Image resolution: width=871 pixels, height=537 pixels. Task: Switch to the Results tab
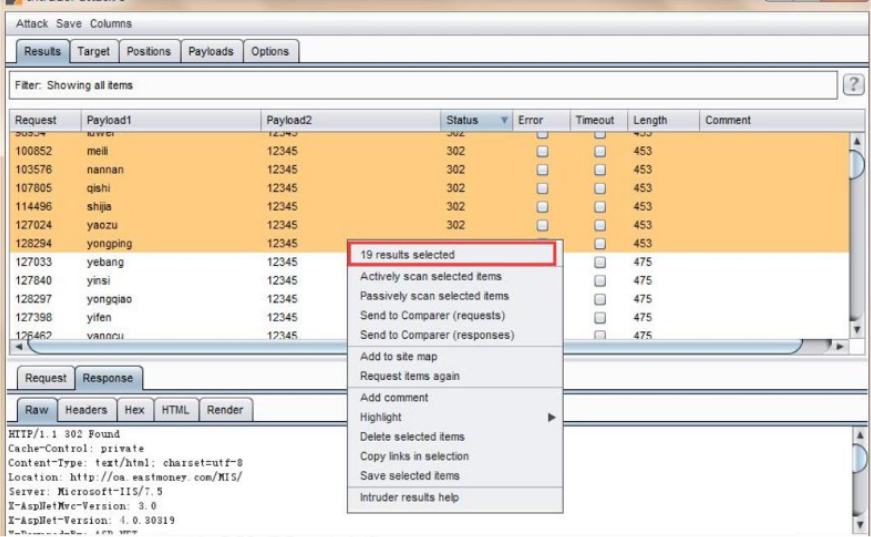tap(42, 51)
